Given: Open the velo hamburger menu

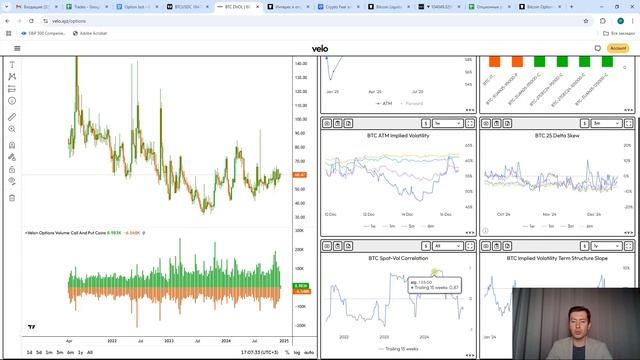Looking at the screenshot, I should pos(17,49).
